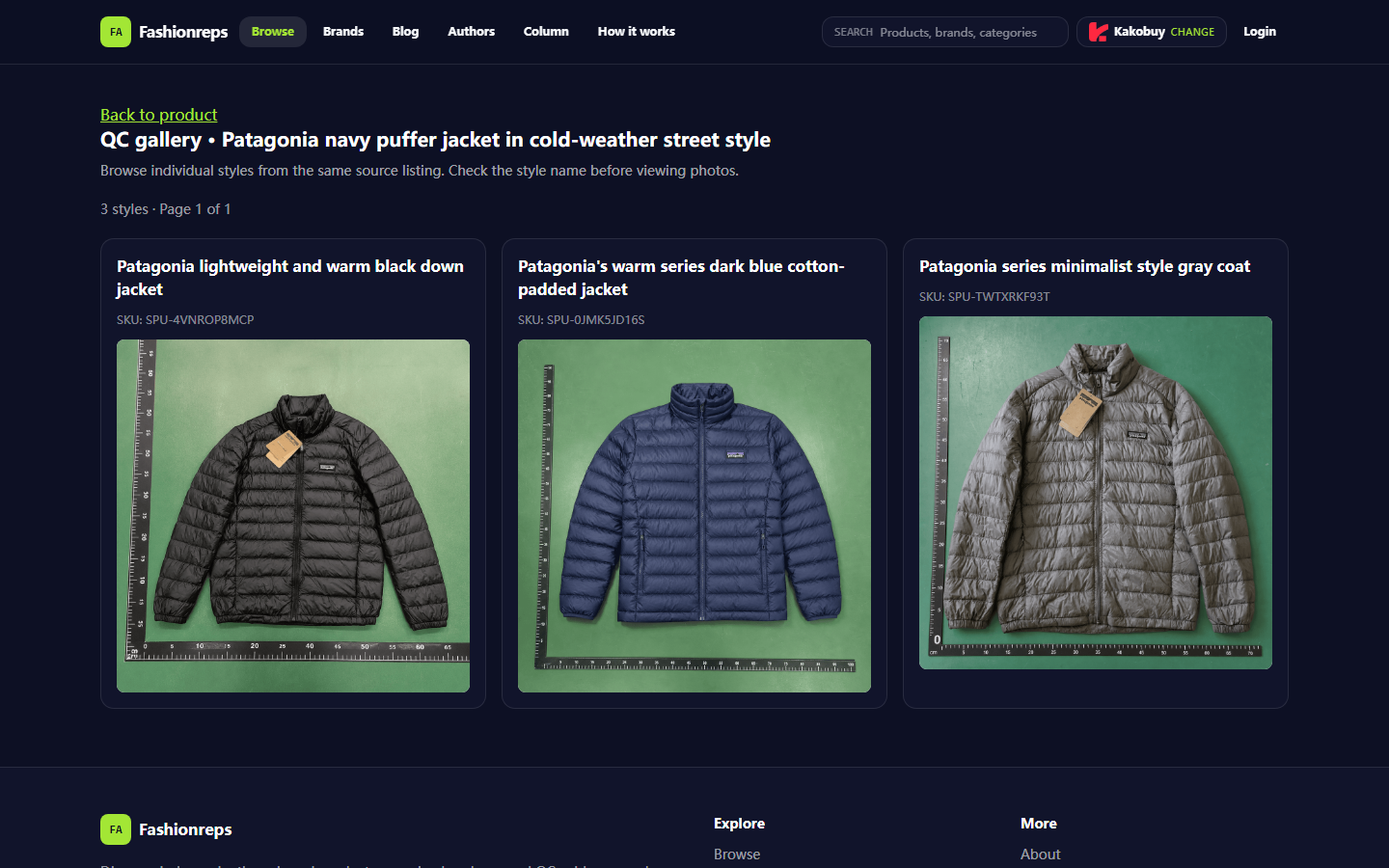Follow the Back to product link
1389x868 pixels.
[x=159, y=115]
